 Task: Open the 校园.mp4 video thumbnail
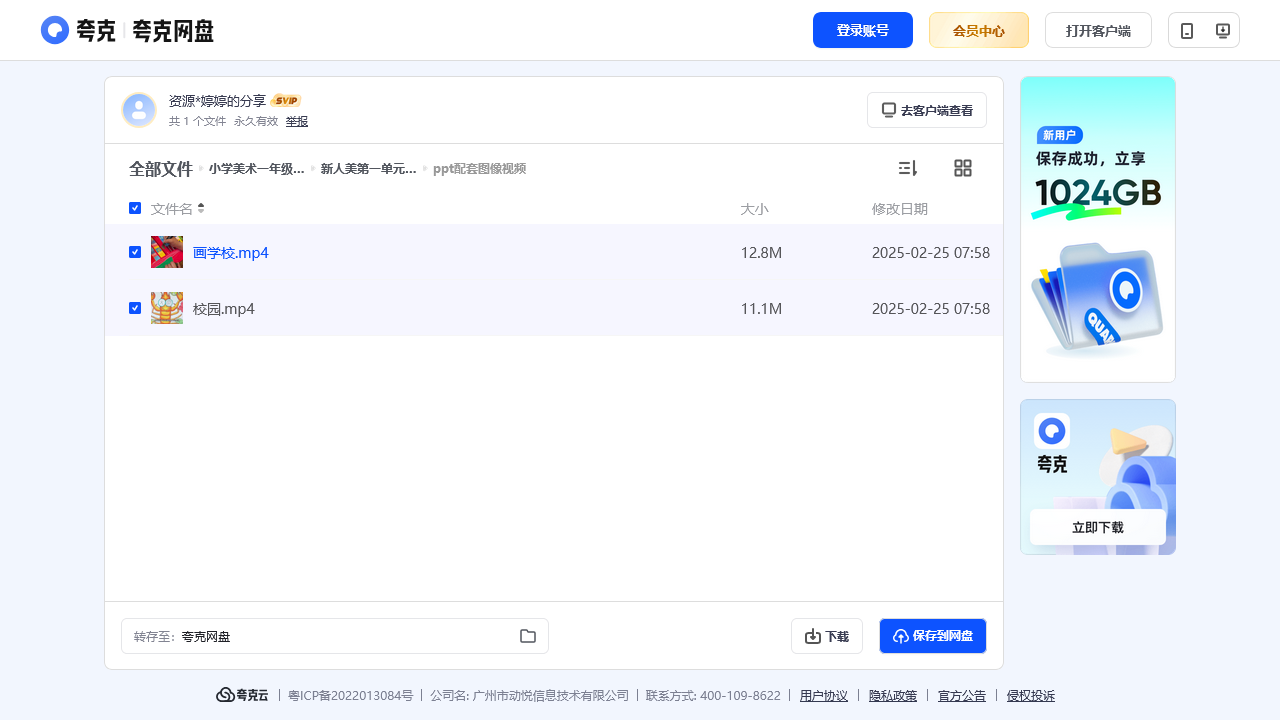(167, 308)
